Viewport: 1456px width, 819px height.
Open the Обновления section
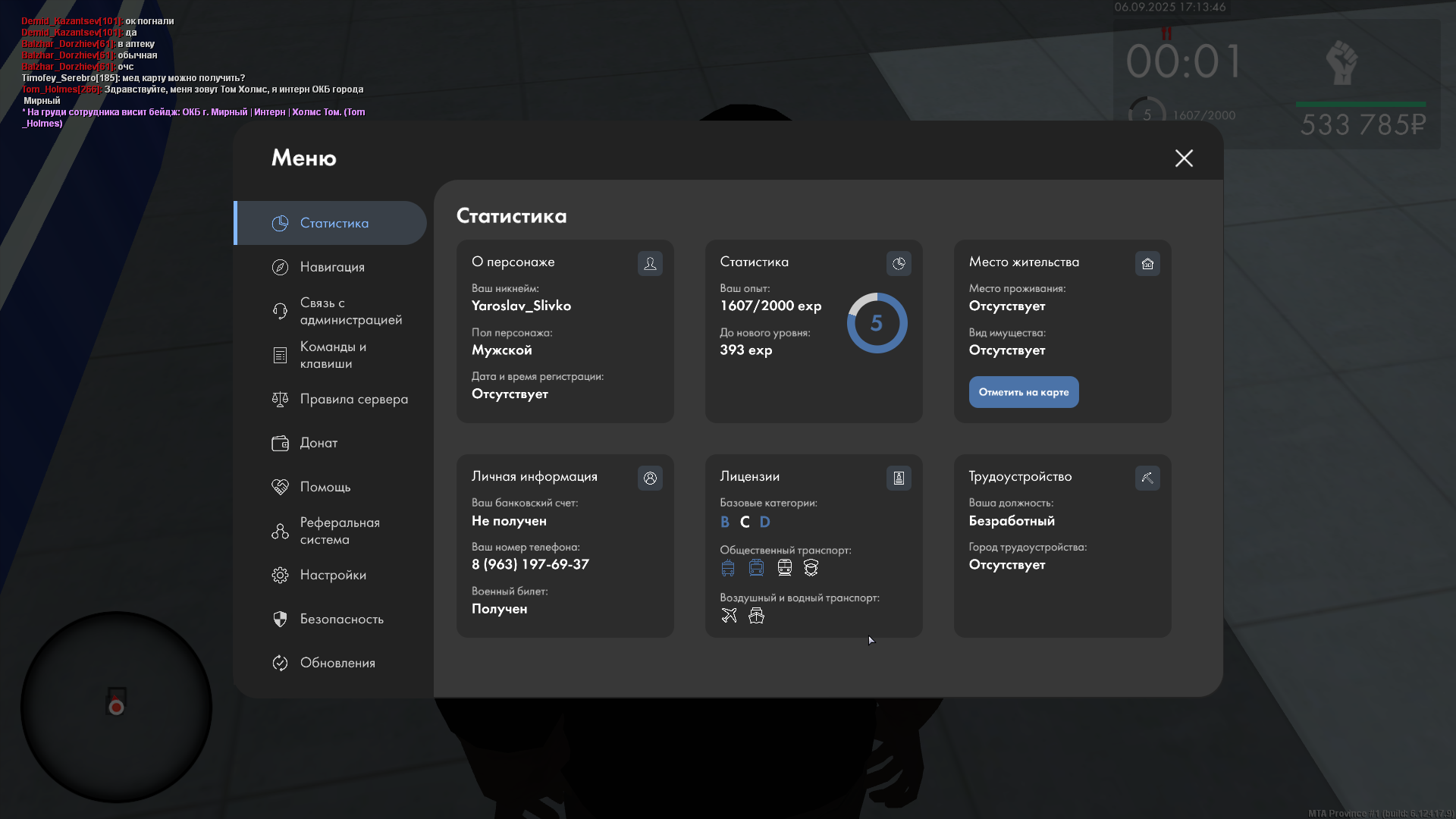tap(331, 663)
